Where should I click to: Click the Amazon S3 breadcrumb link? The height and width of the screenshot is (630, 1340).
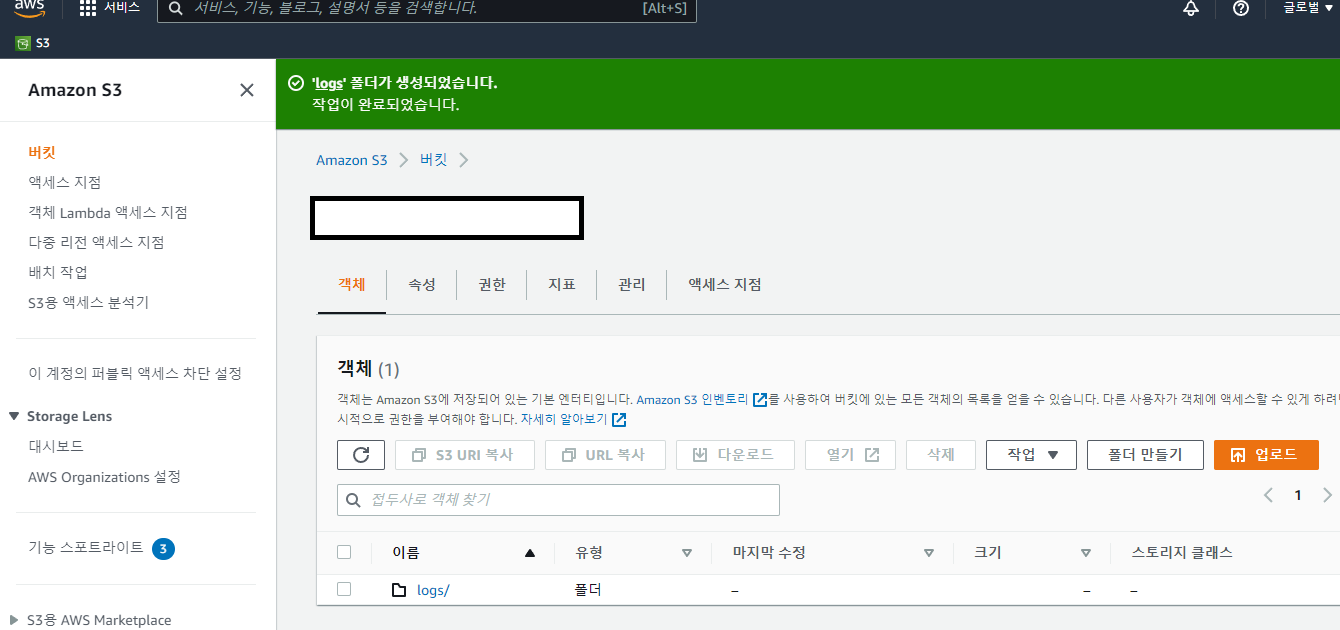click(352, 160)
